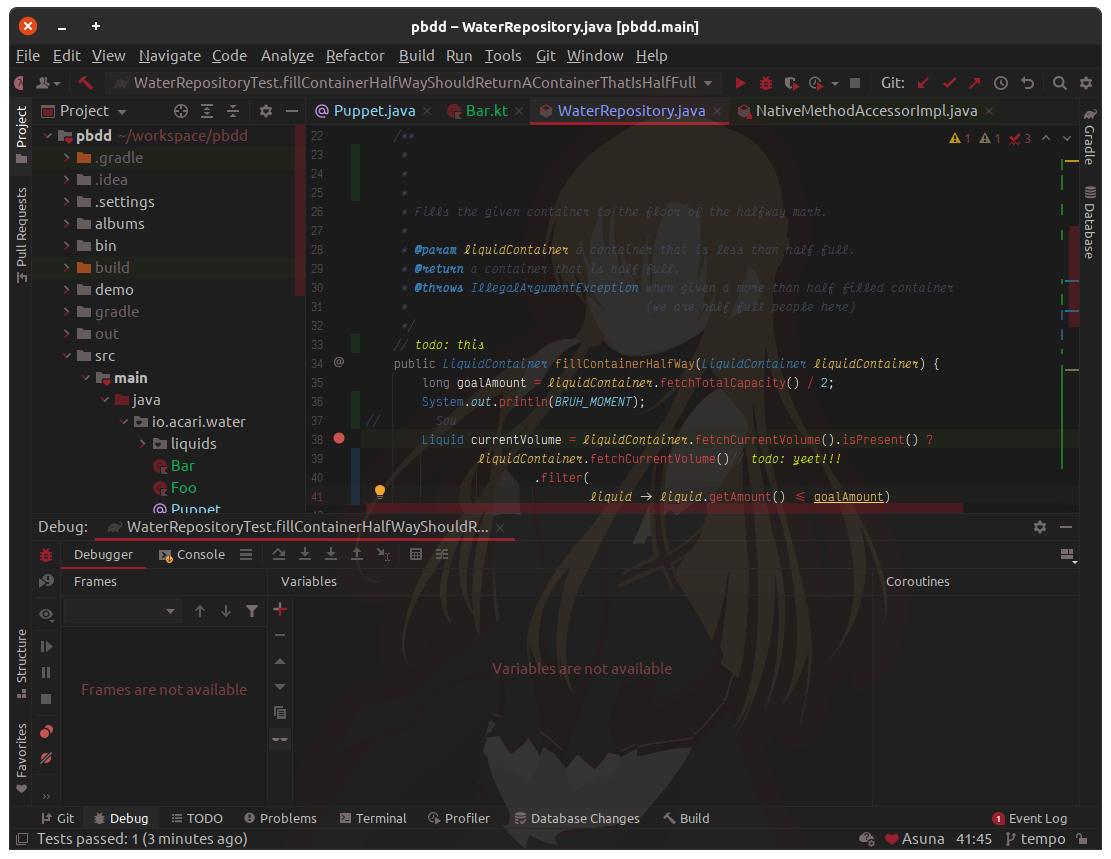Click the lightbulb intention icon on line 41

pos(380,491)
